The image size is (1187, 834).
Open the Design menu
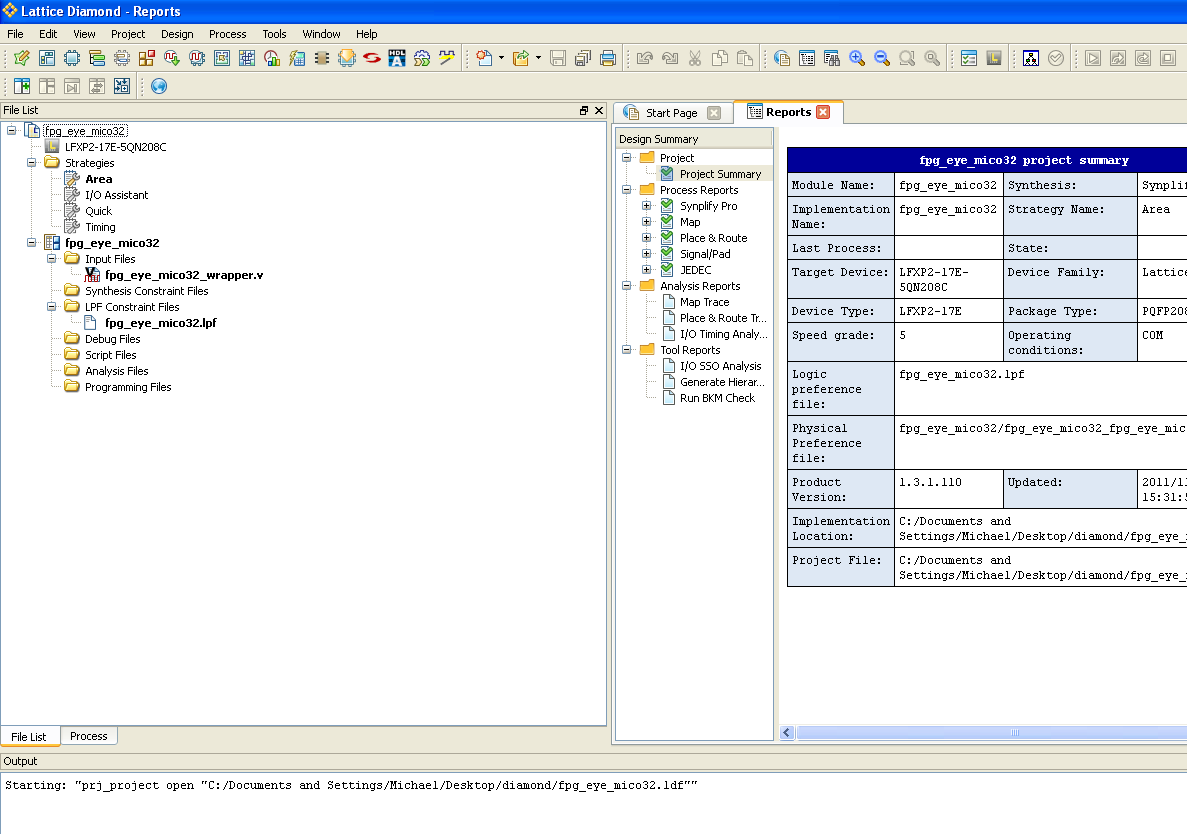click(177, 34)
